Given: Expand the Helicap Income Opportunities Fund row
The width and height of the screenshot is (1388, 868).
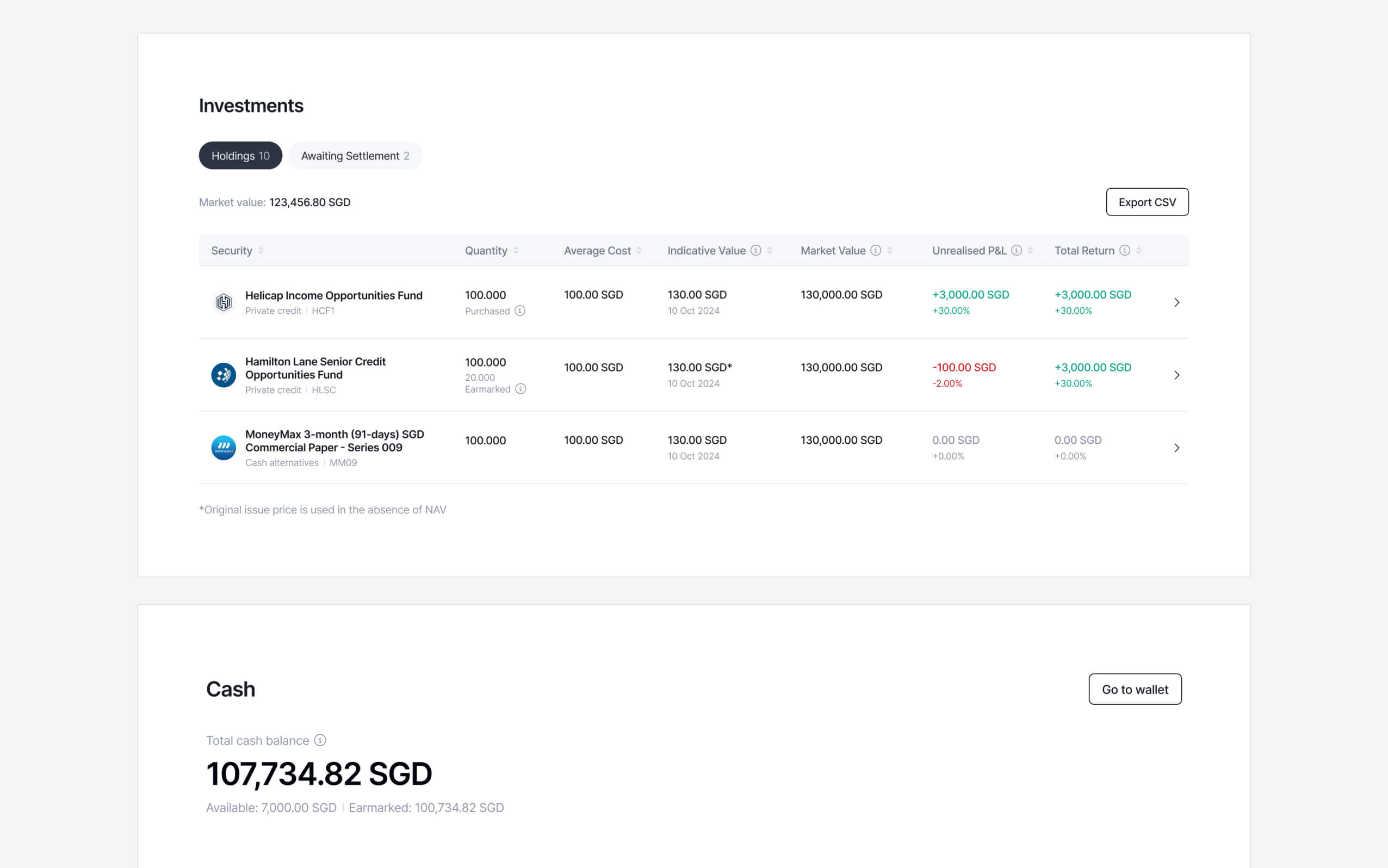Looking at the screenshot, I should [1178, 302].
